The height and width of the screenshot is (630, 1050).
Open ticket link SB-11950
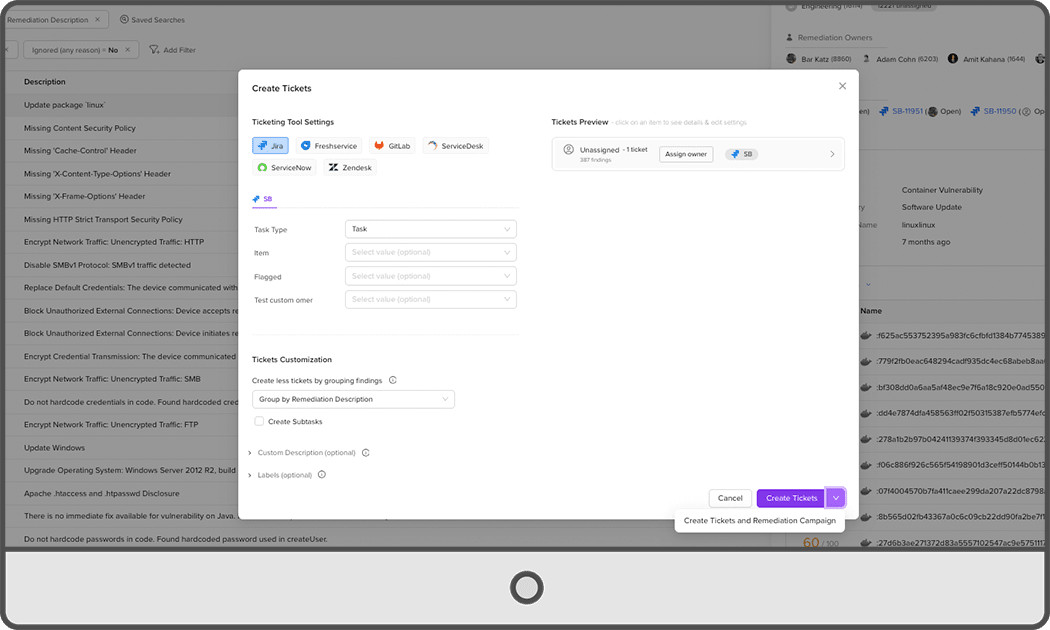point(999,111)
